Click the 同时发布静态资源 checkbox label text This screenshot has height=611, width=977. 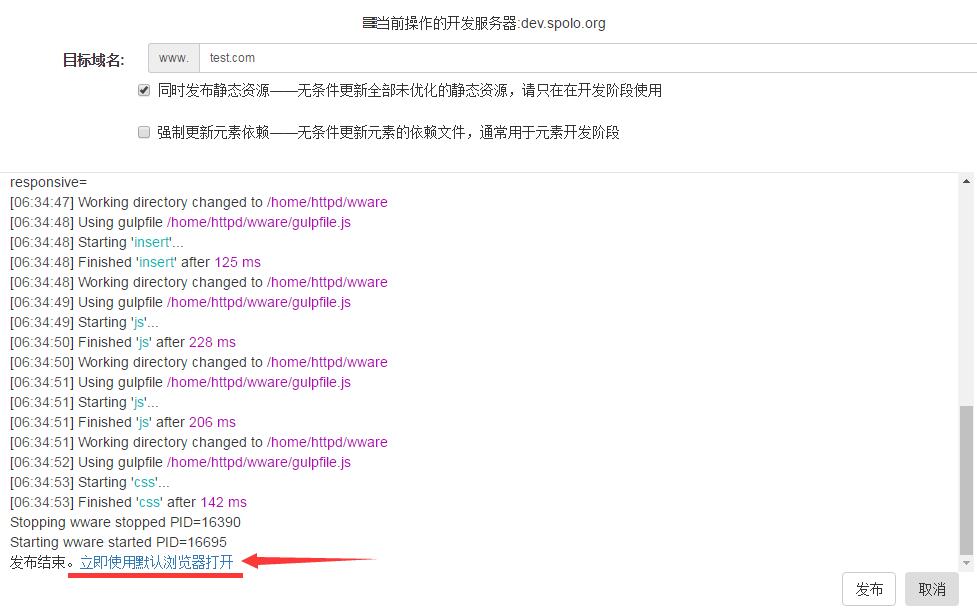coord(409,90)
